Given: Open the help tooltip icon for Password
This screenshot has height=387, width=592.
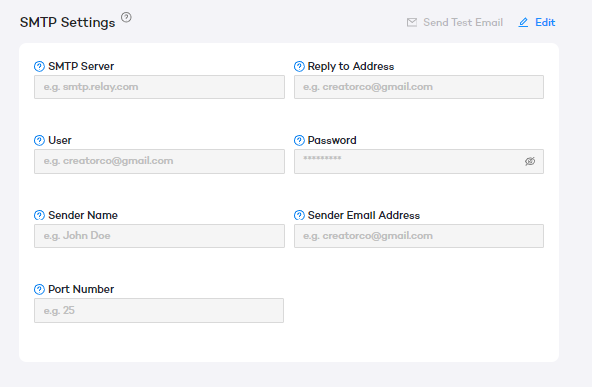Looking at the screenshot, I should point(299,140).
